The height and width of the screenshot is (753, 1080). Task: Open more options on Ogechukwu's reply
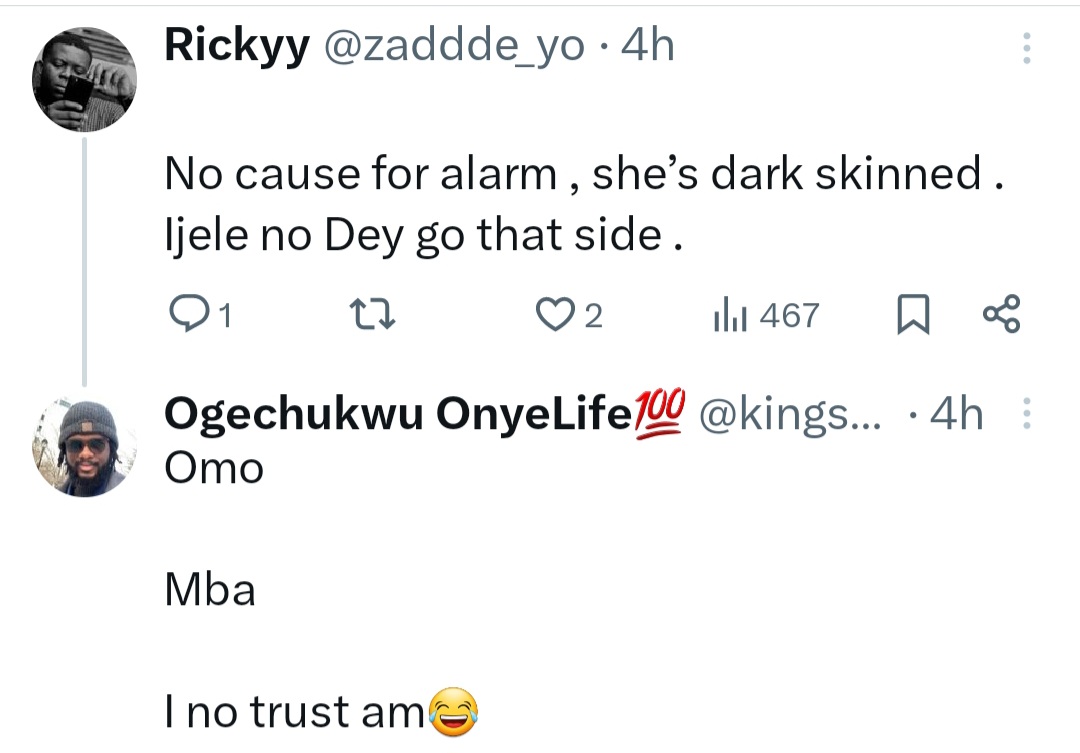click(1024, 415)
